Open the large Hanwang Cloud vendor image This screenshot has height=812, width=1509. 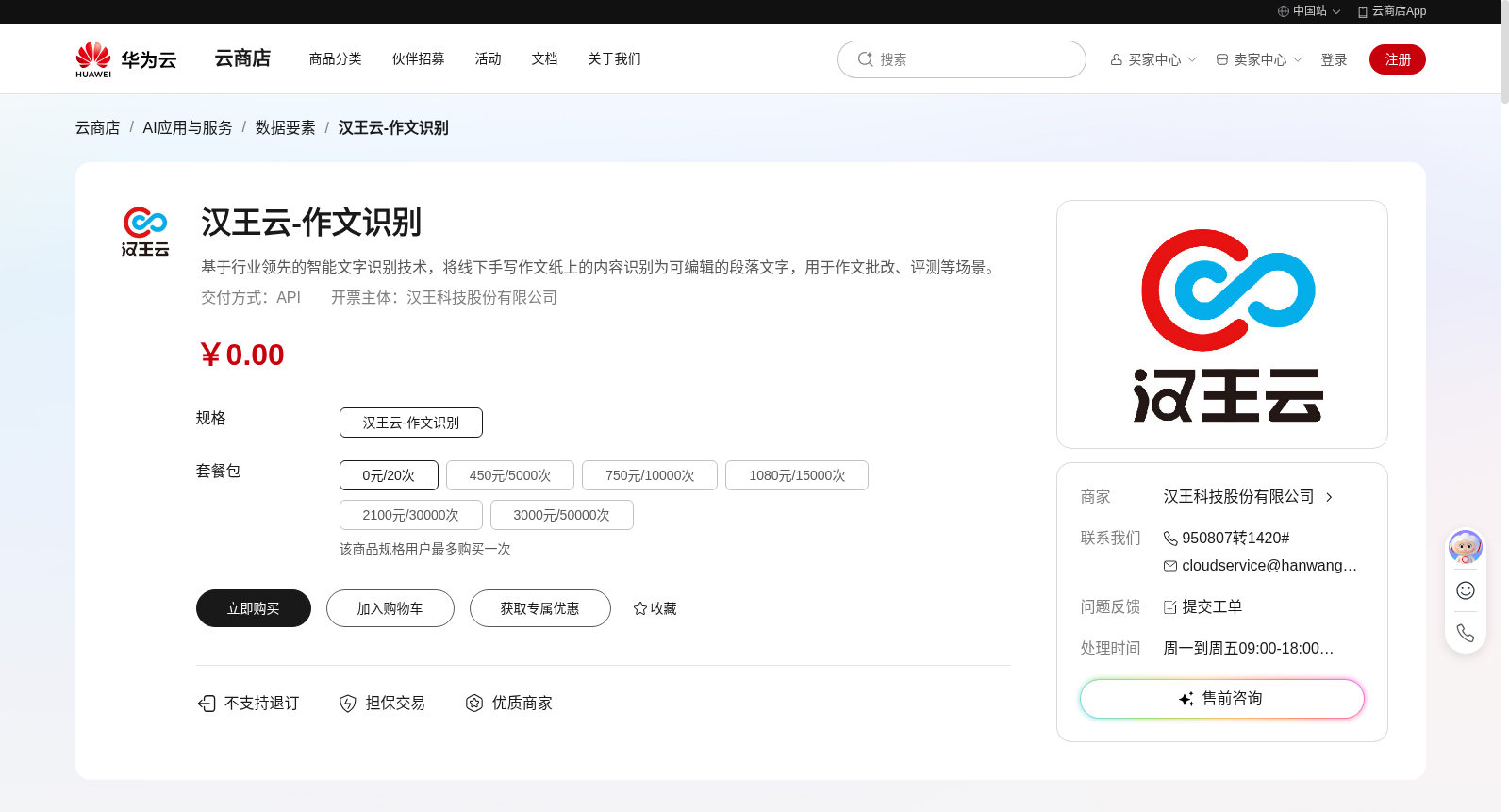1222,324
